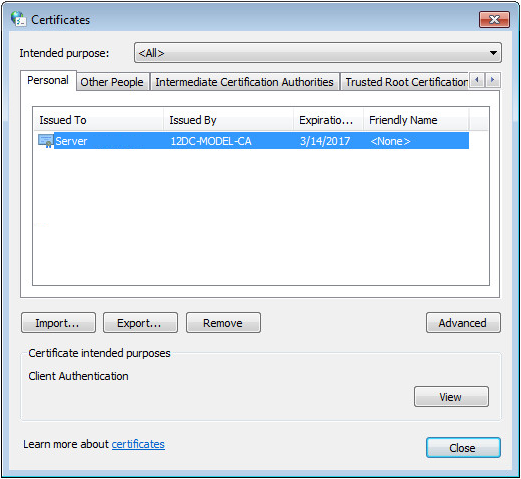The image size is (521, 479).
Task: Open the Intended purpose dropdown
Action: pos(318,53)
